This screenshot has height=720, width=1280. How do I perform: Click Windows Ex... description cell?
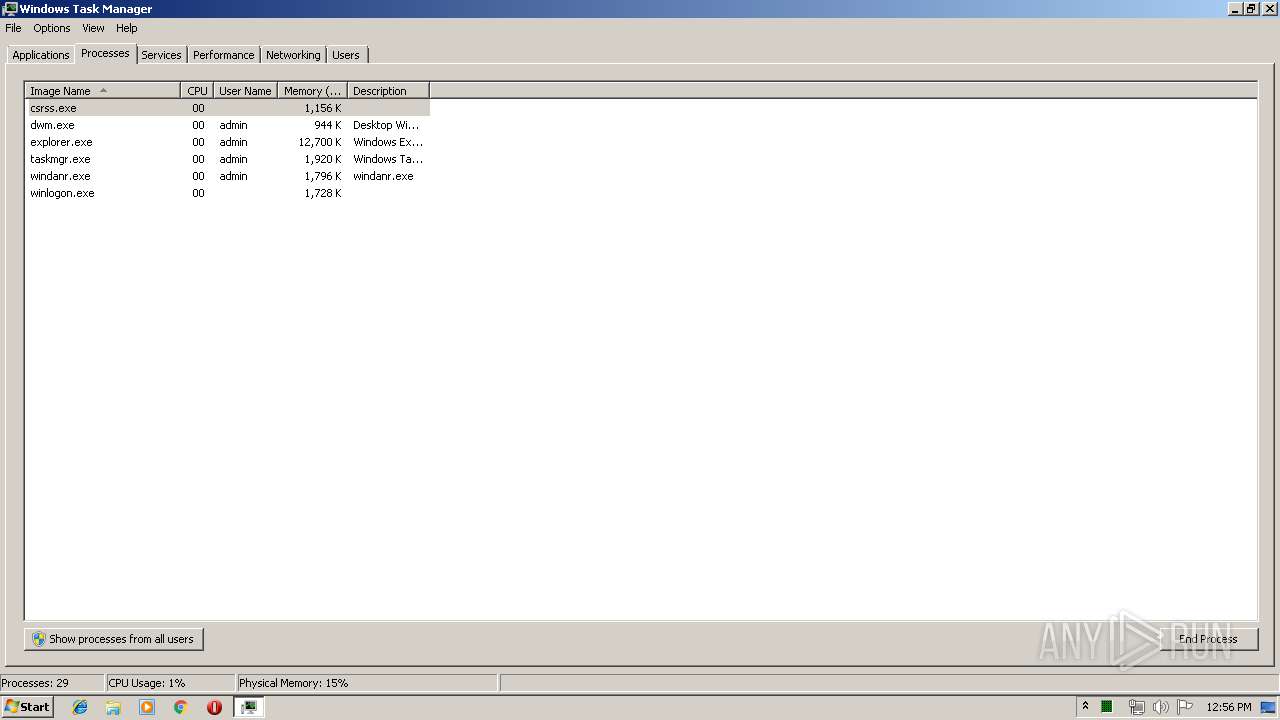tap(388, 142)
